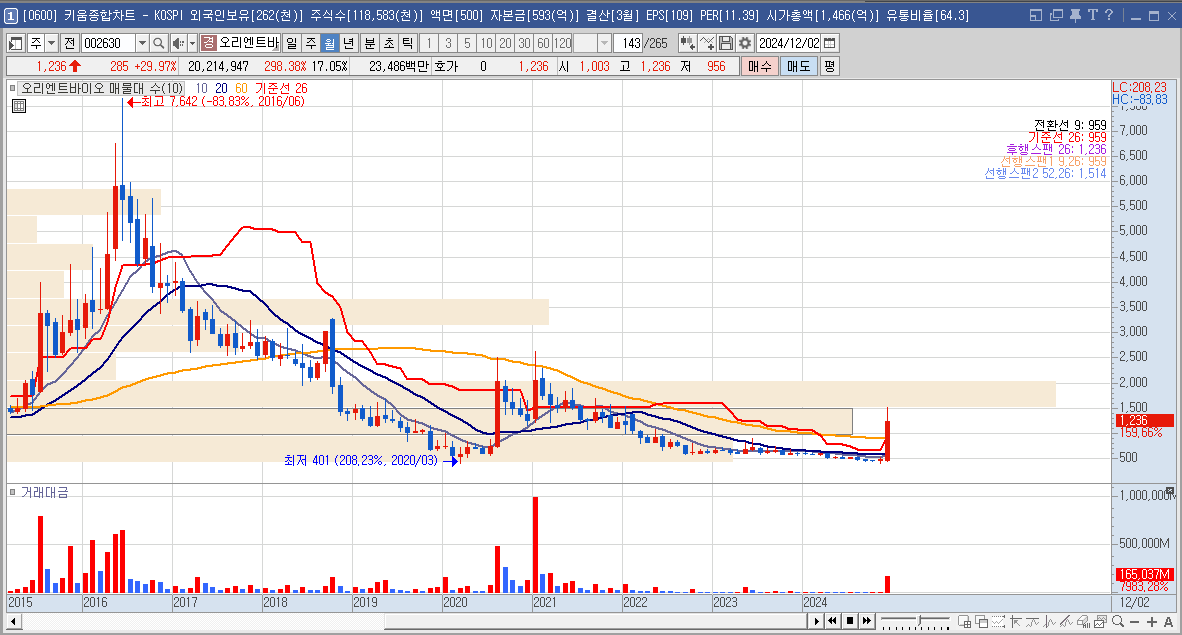Click the 120 interval button
This screenshot has width=1182, height=635.
tap(563, 44)
